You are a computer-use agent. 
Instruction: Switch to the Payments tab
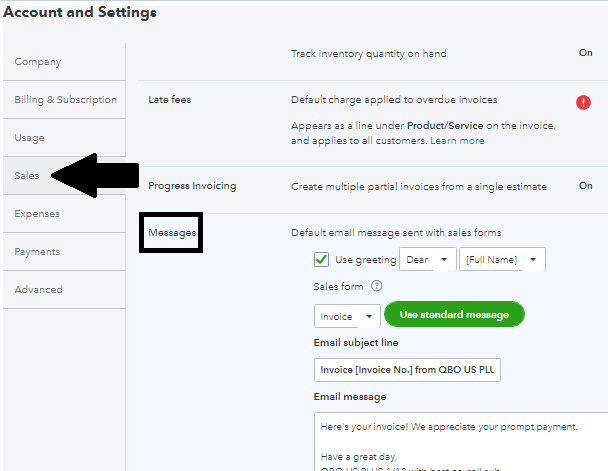point(37,252)
